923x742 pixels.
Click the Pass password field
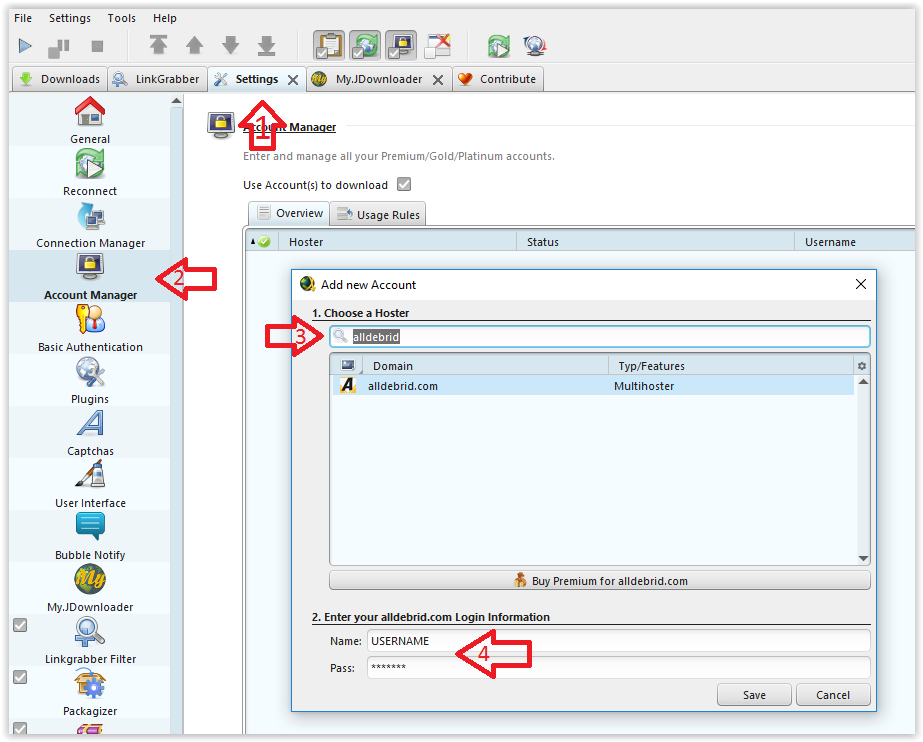pyautogui.click(x=619, y=668)
